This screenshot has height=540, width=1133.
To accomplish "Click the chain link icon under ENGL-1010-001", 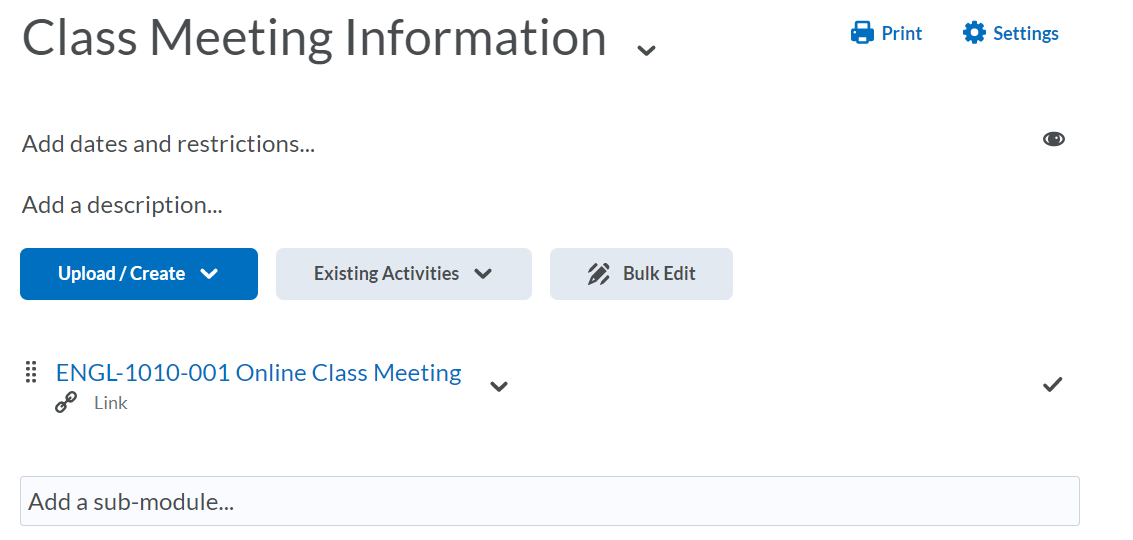I will click(66, 403).
